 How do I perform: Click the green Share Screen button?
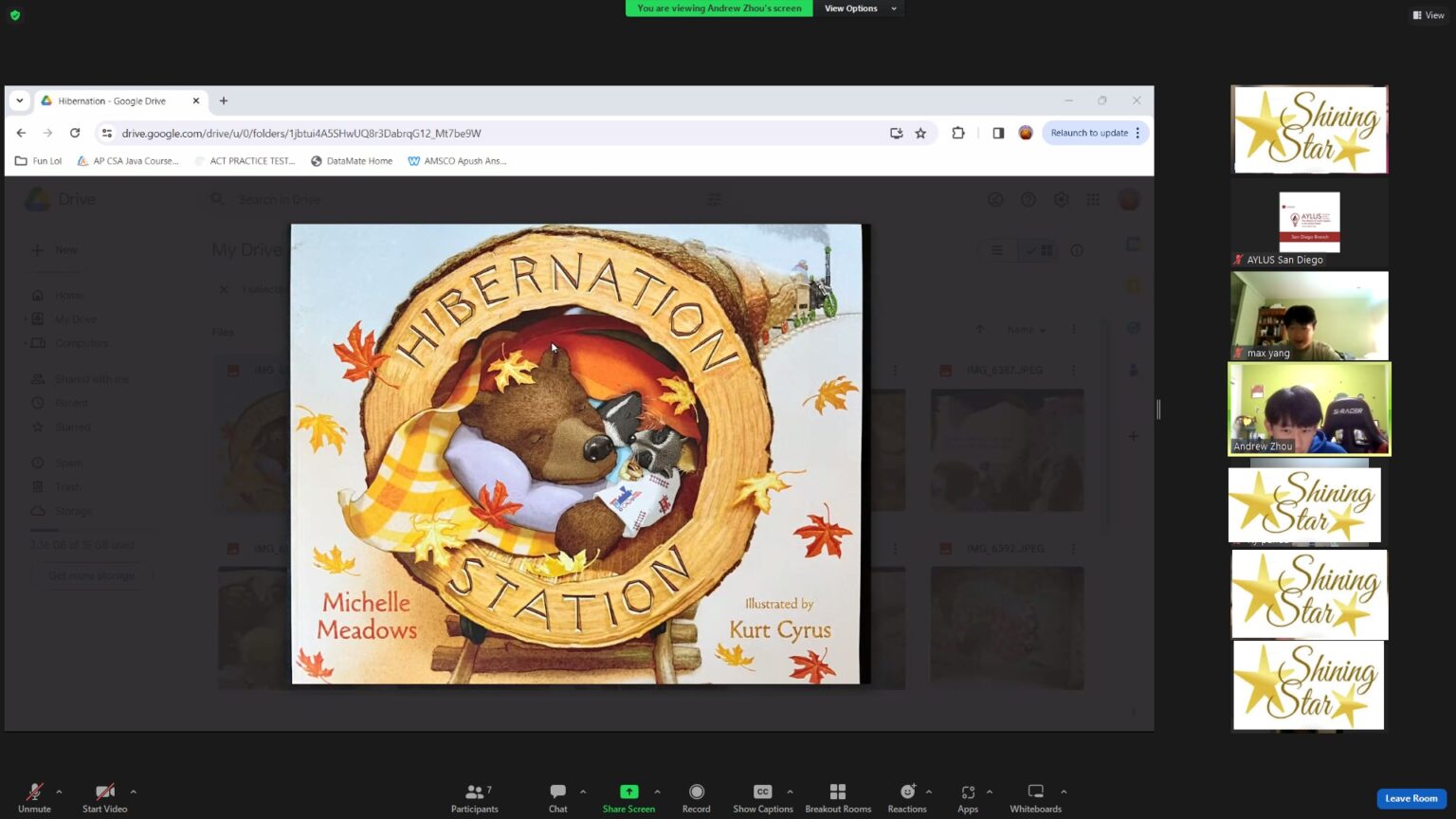pos(628,797)
